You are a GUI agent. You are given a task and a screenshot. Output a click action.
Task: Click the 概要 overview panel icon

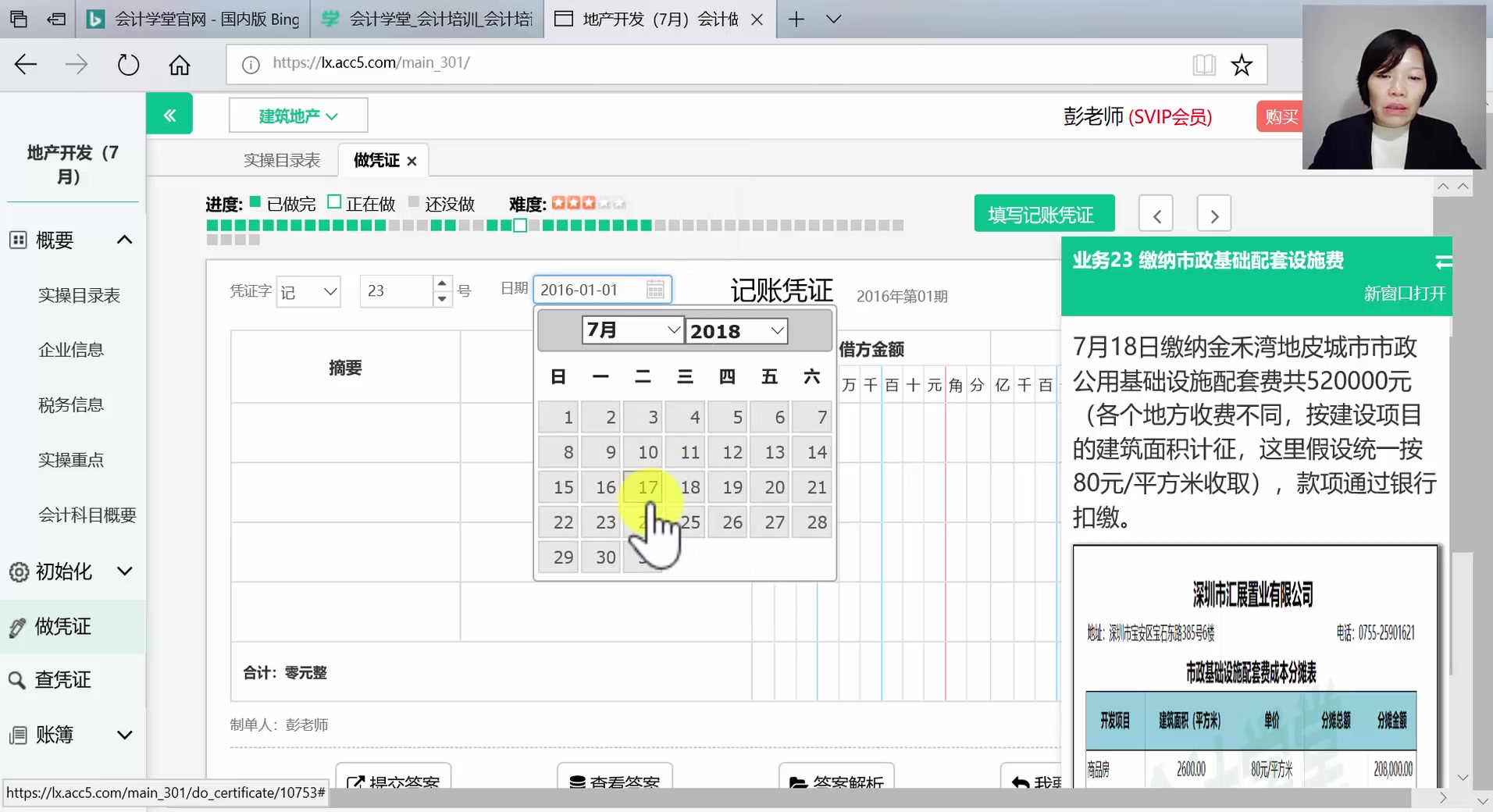pos(18,240)
